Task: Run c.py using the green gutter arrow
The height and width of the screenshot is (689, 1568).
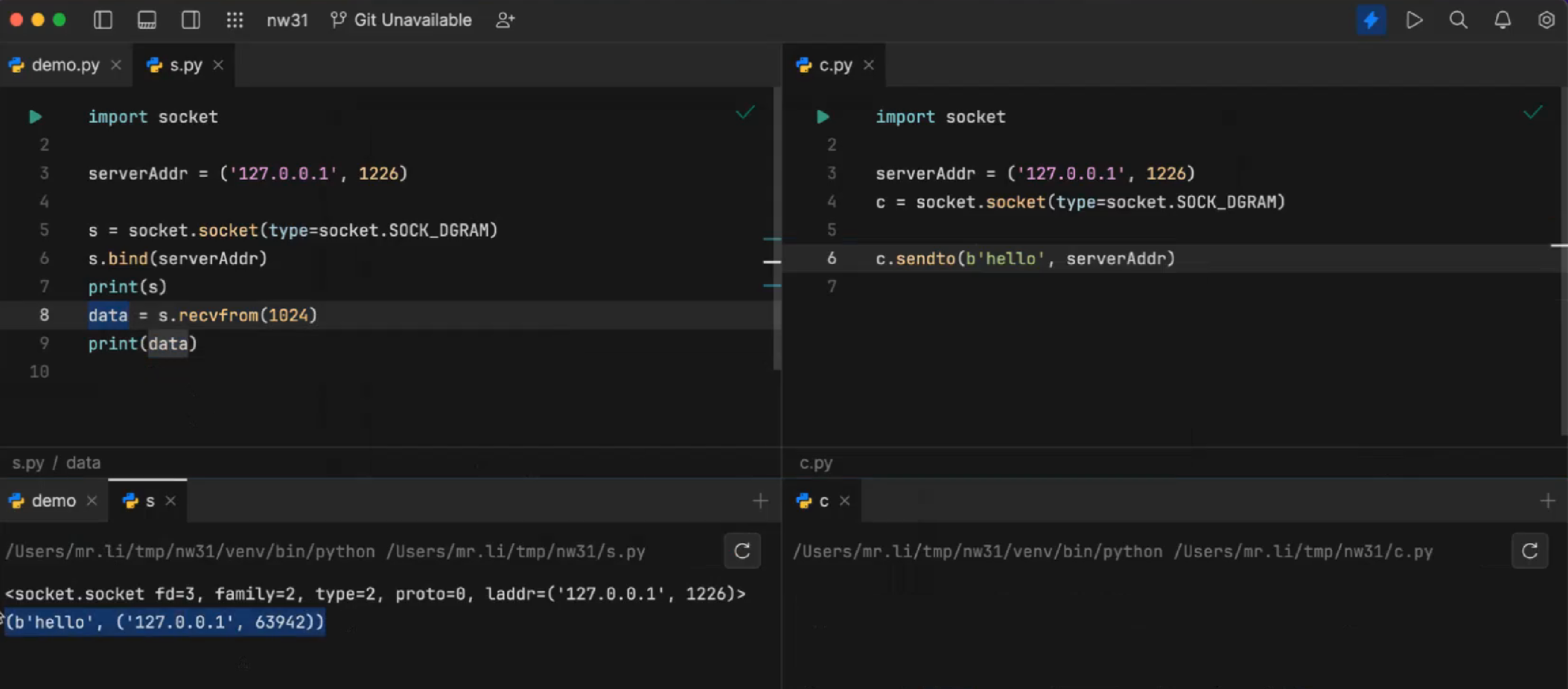Action: tap(823, 117)
